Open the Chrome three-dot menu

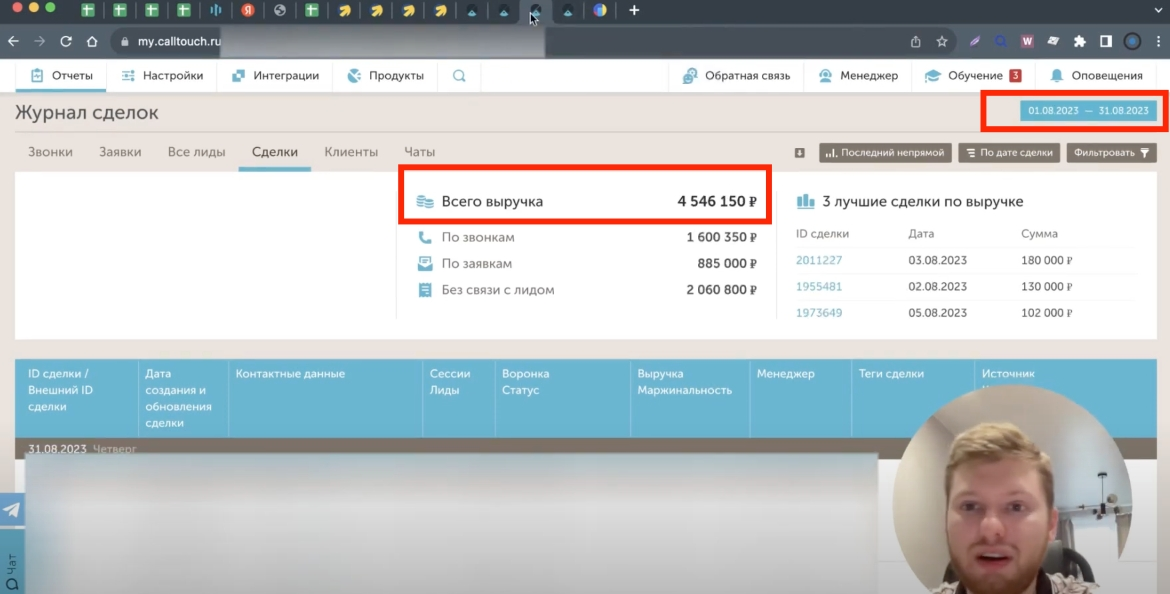coord(1158,42)
